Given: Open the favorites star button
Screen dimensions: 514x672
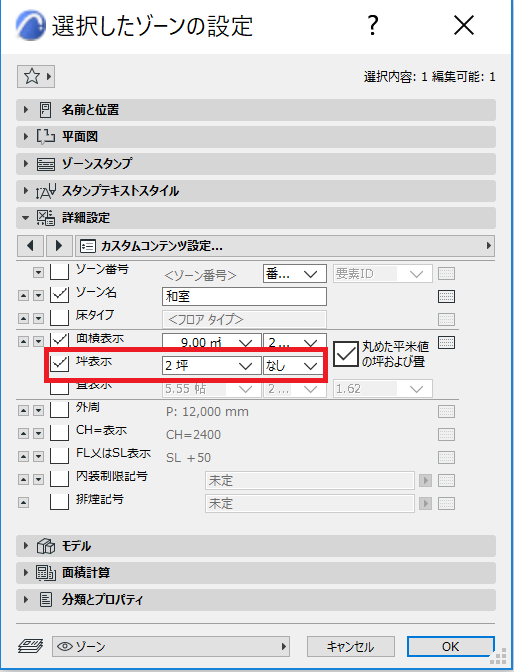Looking at the screenshot, I should [36, 77].
